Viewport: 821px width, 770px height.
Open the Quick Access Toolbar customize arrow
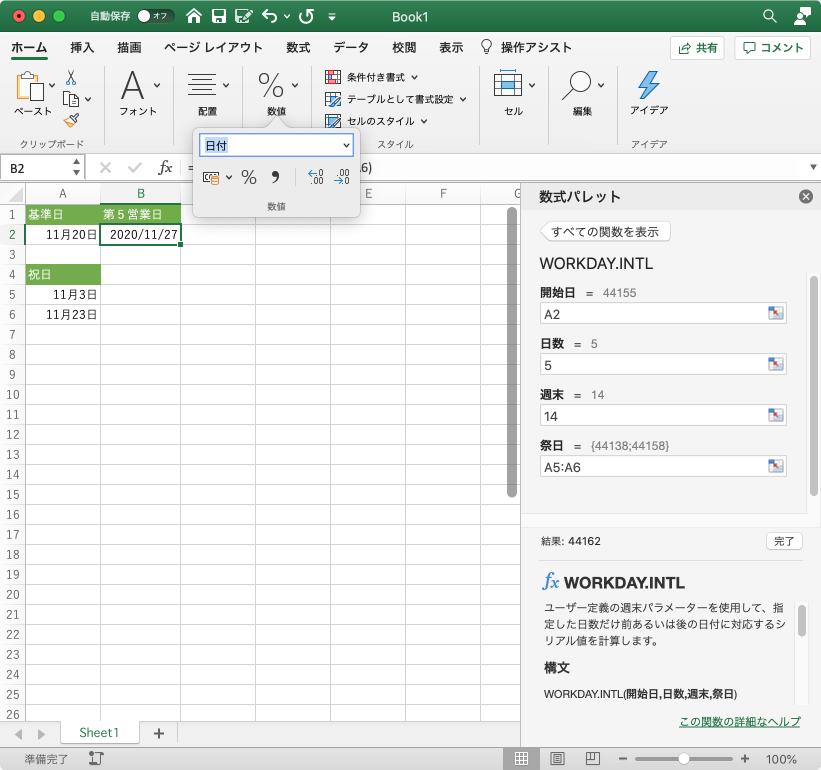(331, 17)
